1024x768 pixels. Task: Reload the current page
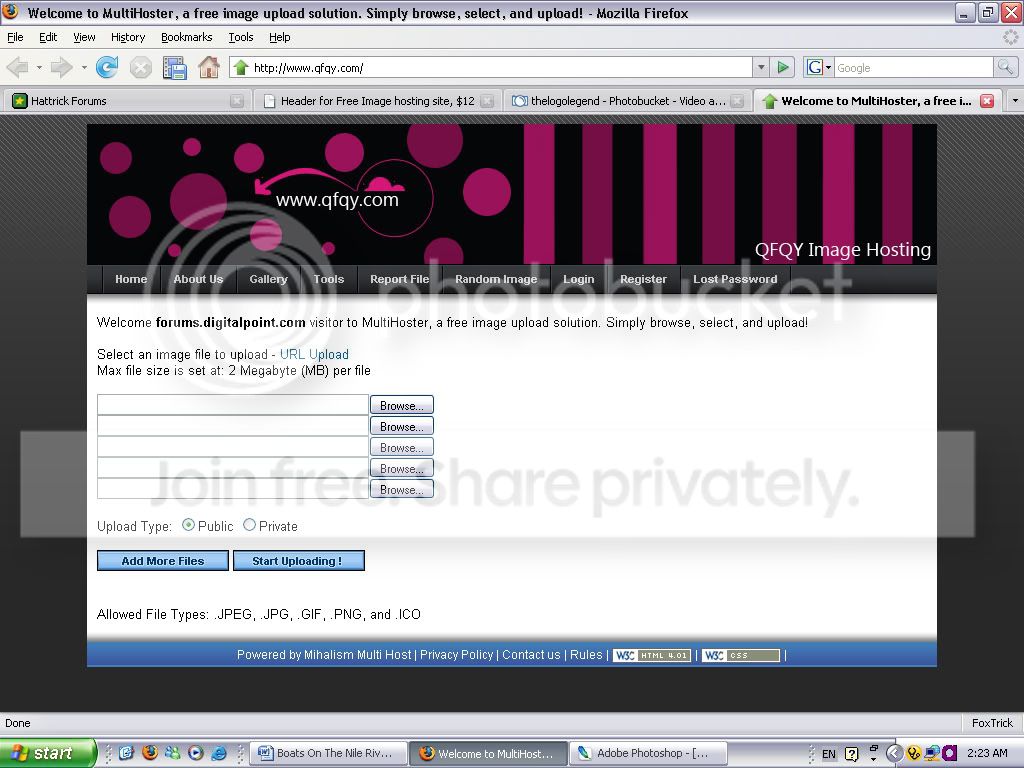(x=107, y=67)
